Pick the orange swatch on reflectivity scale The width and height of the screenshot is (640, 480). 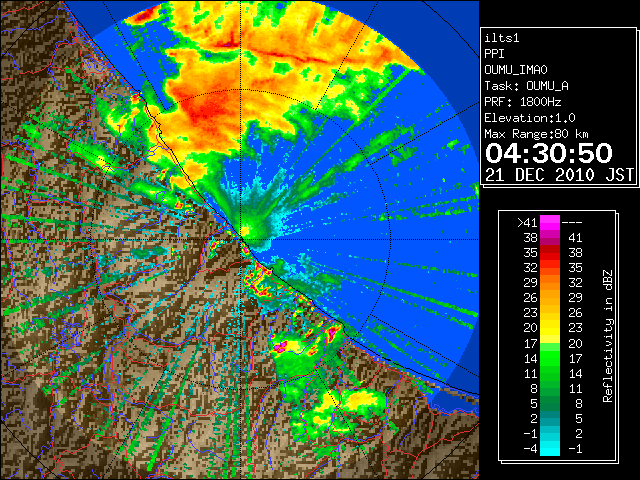(x=550, y=287)
